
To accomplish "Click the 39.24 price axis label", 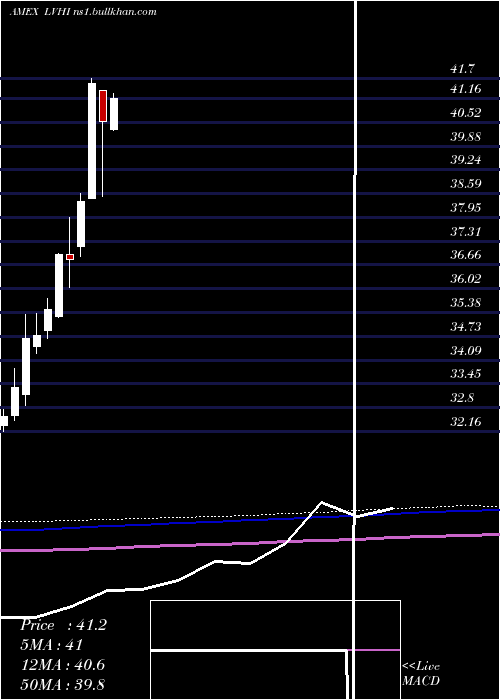I will click(466, 160).
